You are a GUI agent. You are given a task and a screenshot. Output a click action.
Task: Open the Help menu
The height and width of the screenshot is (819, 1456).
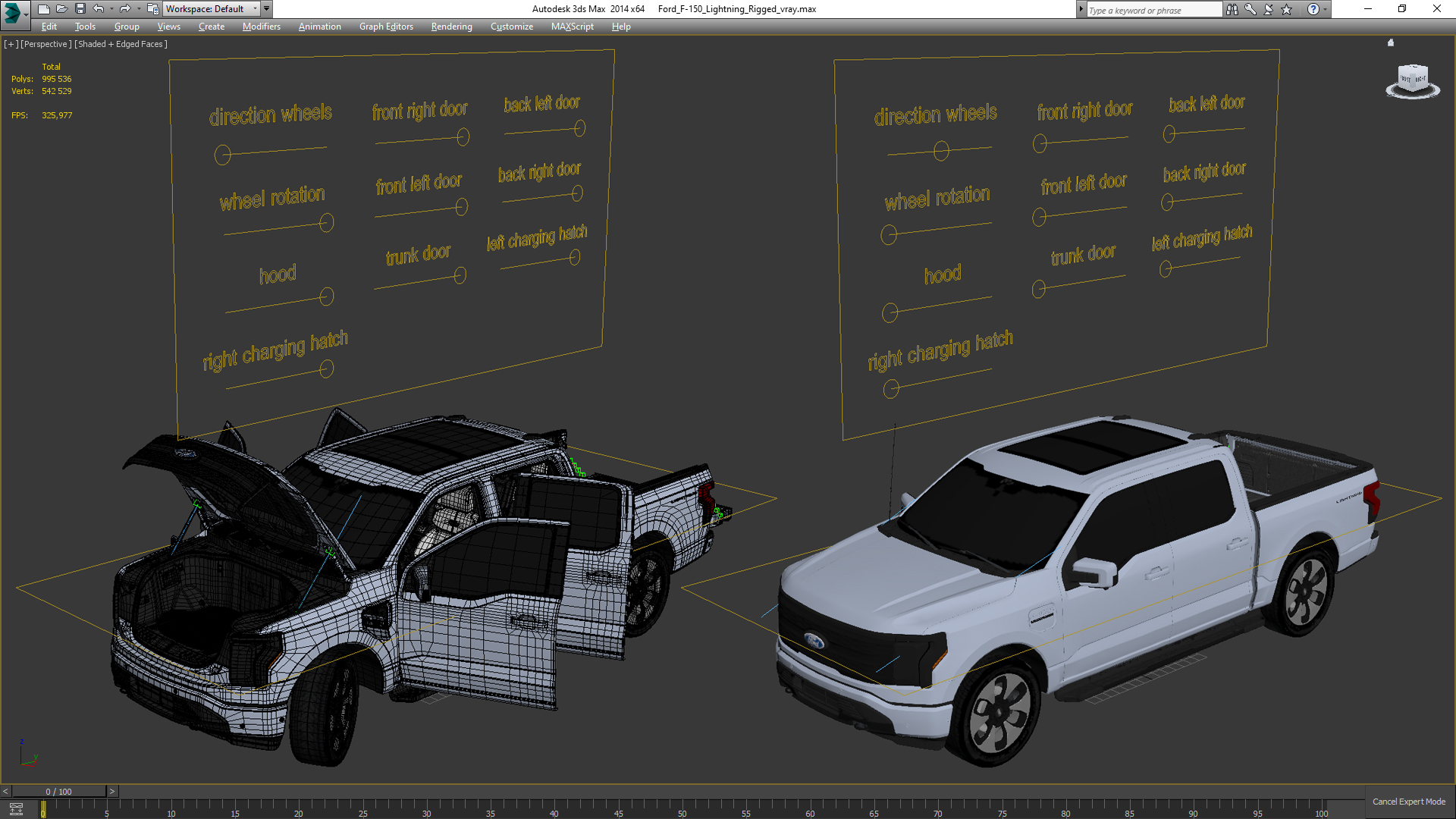(x=621, y=27)
